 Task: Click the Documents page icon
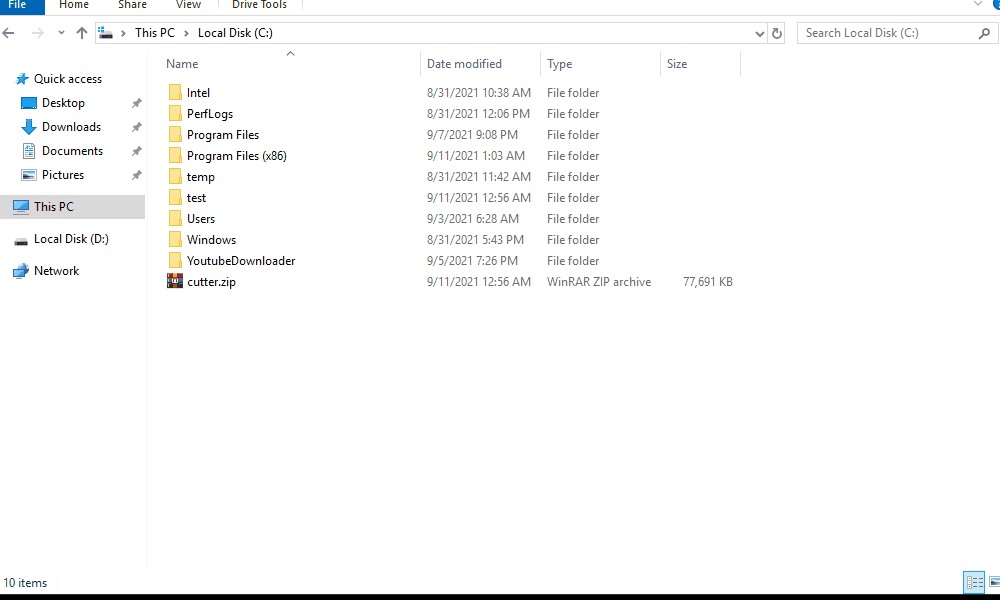29,151
